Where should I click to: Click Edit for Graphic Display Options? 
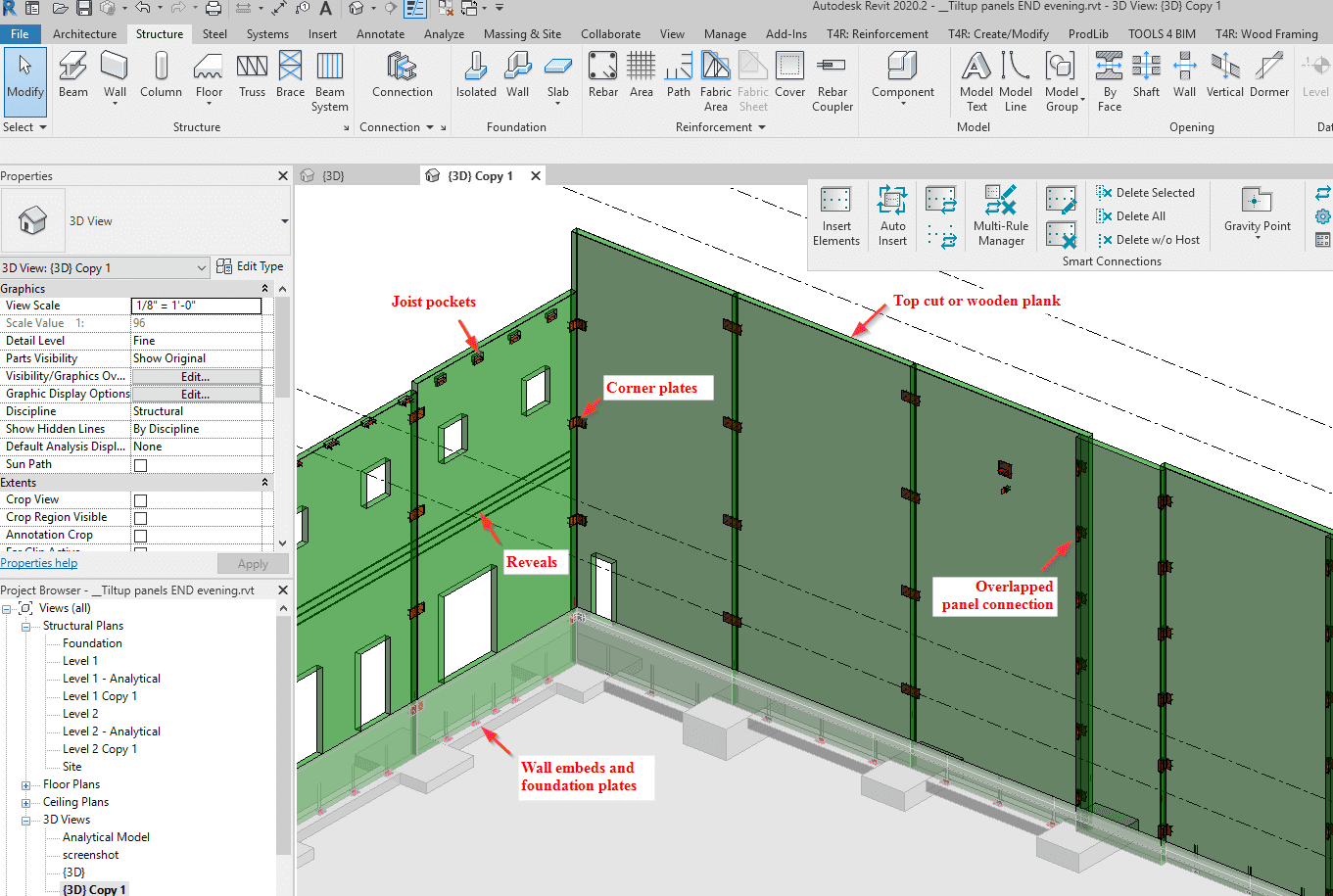coord(196,395)
